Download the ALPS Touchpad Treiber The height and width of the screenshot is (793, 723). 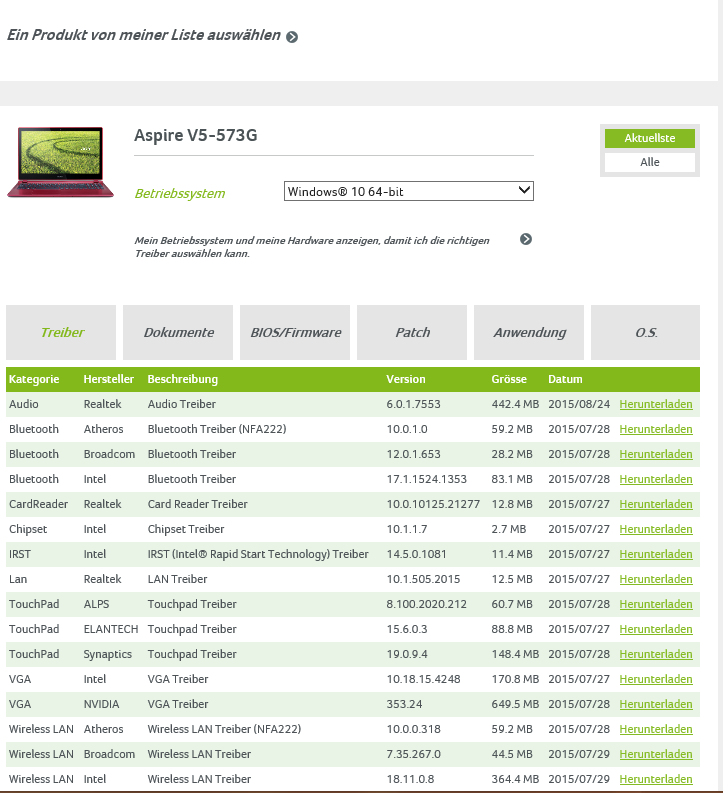point(656,604)
